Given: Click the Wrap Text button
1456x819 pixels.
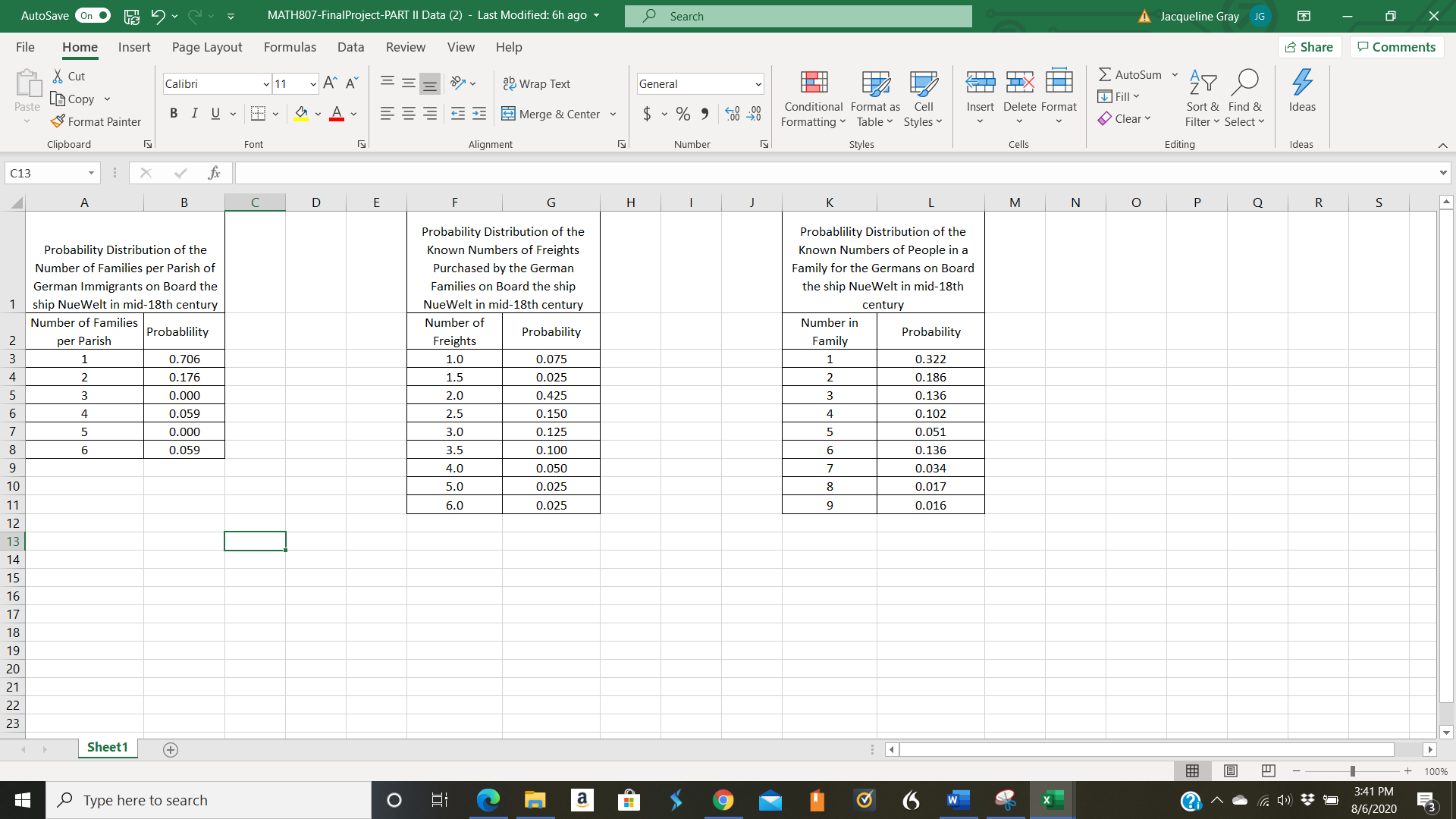Looking at the screenshot, I should [x=538, y=83].
